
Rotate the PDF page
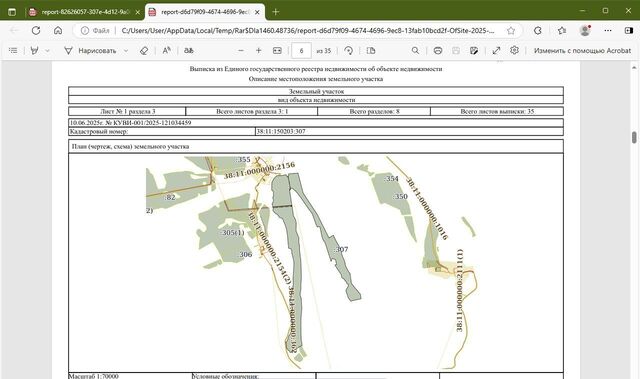pyautogui.click(x=348, y=51)
